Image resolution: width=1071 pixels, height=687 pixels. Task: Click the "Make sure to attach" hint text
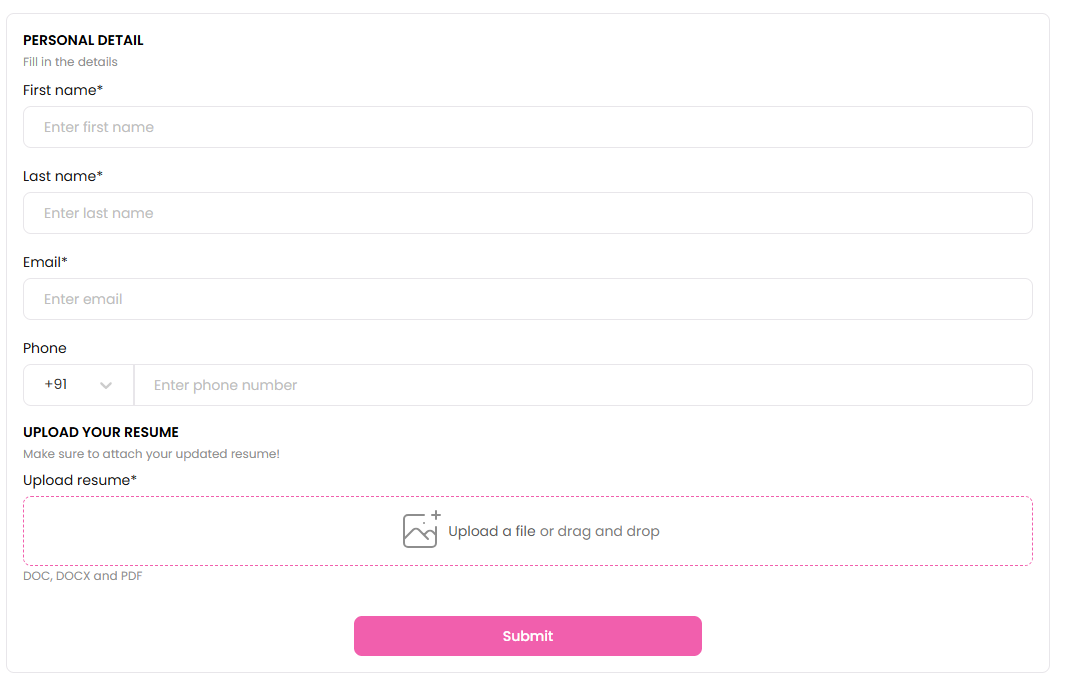tap(151, 454)
